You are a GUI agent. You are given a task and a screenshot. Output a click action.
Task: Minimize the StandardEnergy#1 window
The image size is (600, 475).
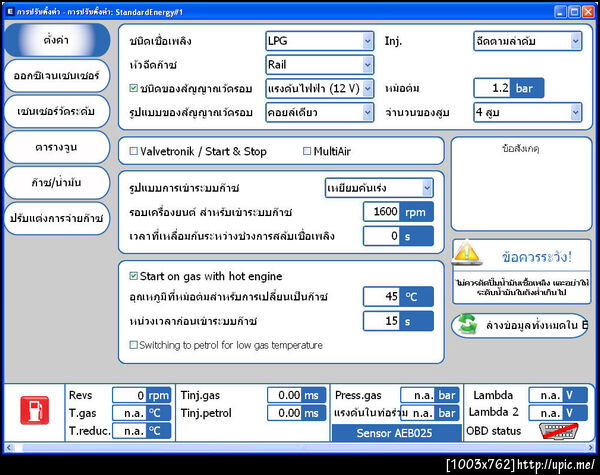pos(560,12)
